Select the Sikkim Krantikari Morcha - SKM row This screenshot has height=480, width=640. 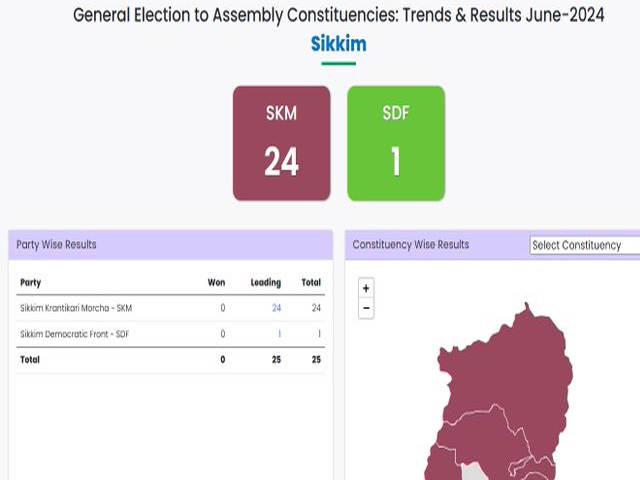click(171, 308)
